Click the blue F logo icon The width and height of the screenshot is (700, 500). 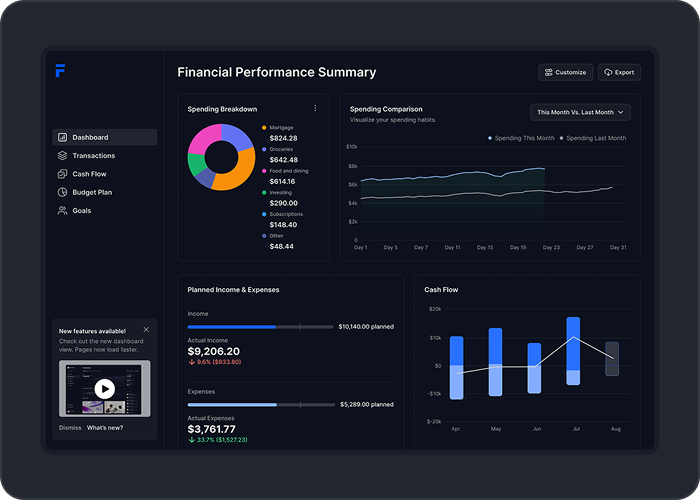tap(61, 71)
